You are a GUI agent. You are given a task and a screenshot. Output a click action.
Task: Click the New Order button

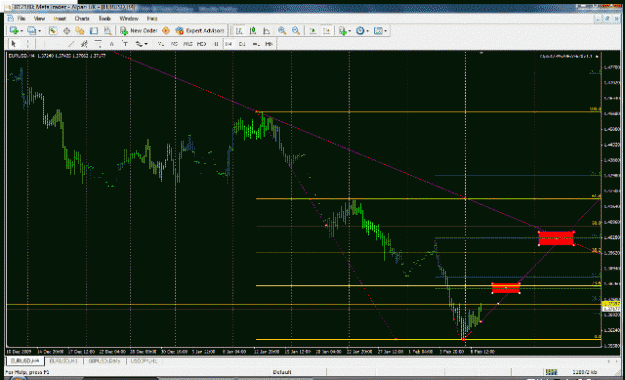(139, 30)
